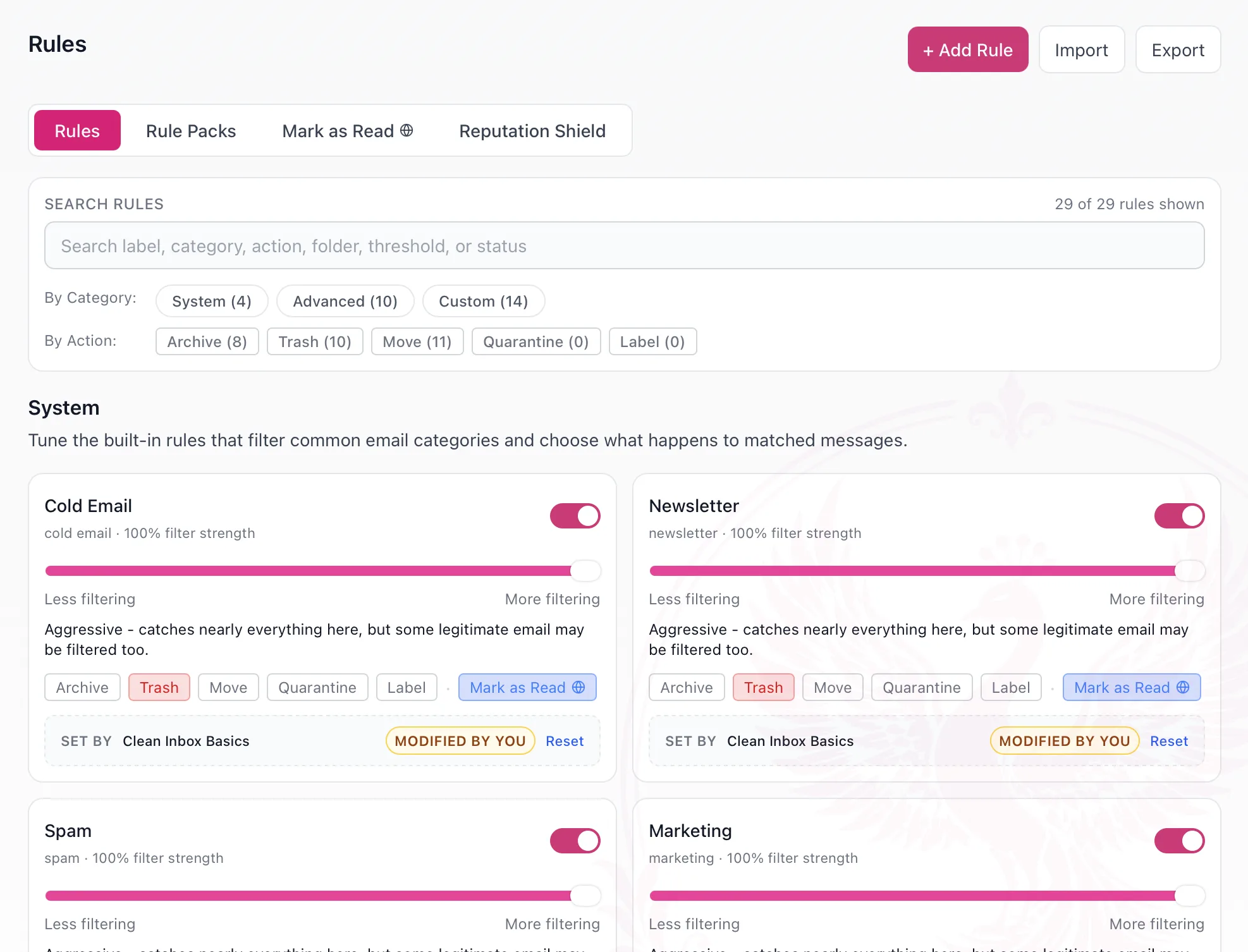Toggle the Cold Email rule switch
This screenshot has height=952, width=1248.
click(x=575, y=515)
